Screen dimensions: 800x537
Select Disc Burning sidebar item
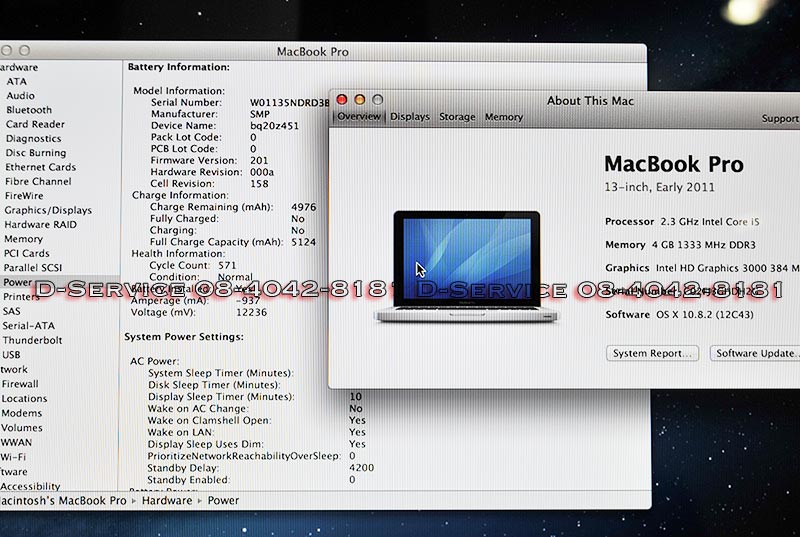pyautogui.click(x=36, y=153)
